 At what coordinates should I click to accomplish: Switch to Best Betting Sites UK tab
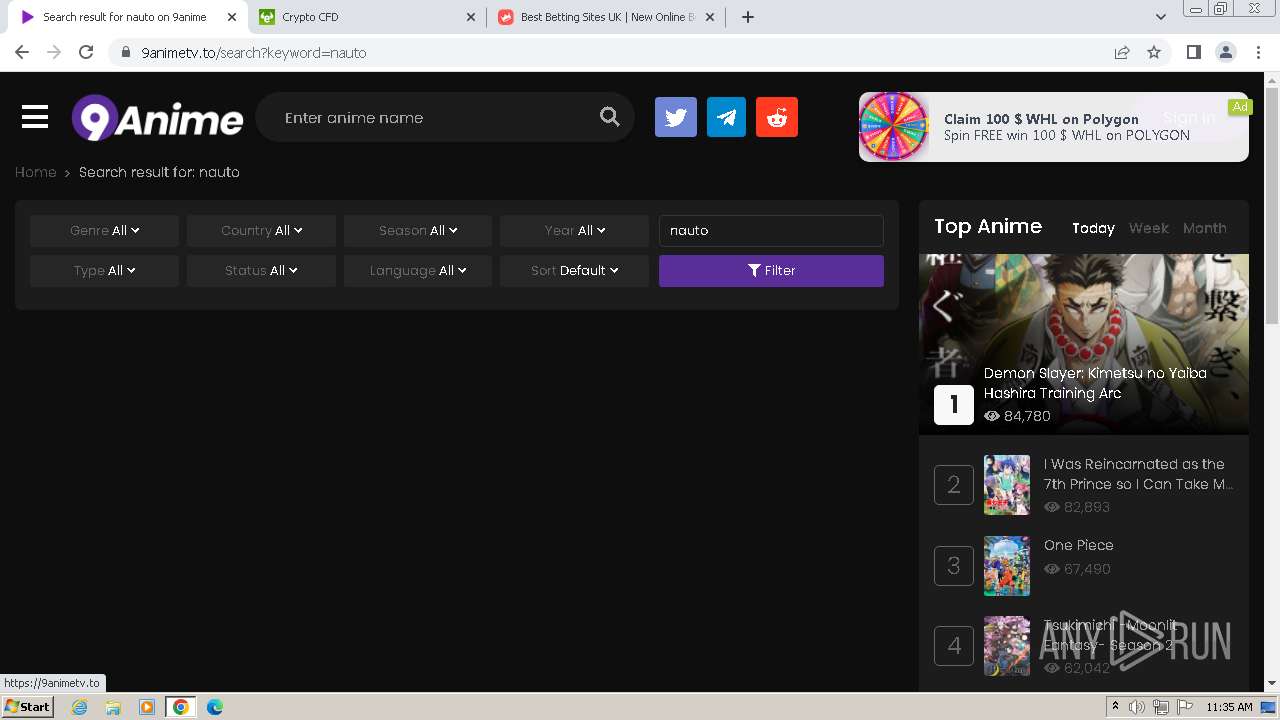605,17
